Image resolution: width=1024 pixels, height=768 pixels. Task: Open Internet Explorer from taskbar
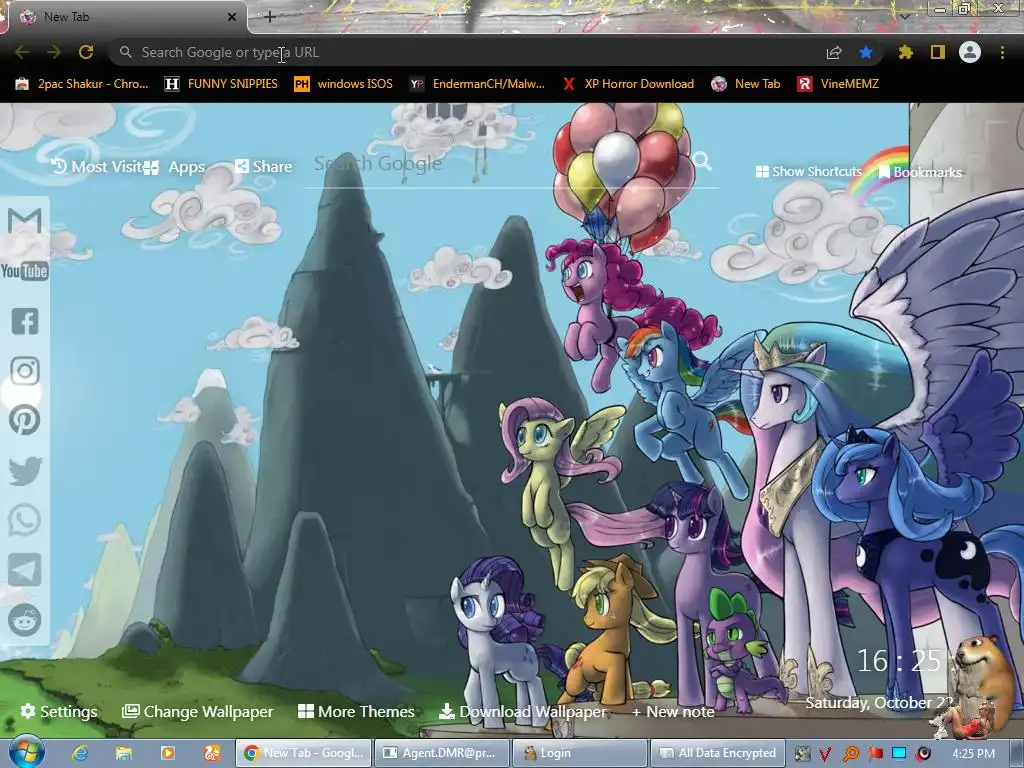(x=81, y=753)
